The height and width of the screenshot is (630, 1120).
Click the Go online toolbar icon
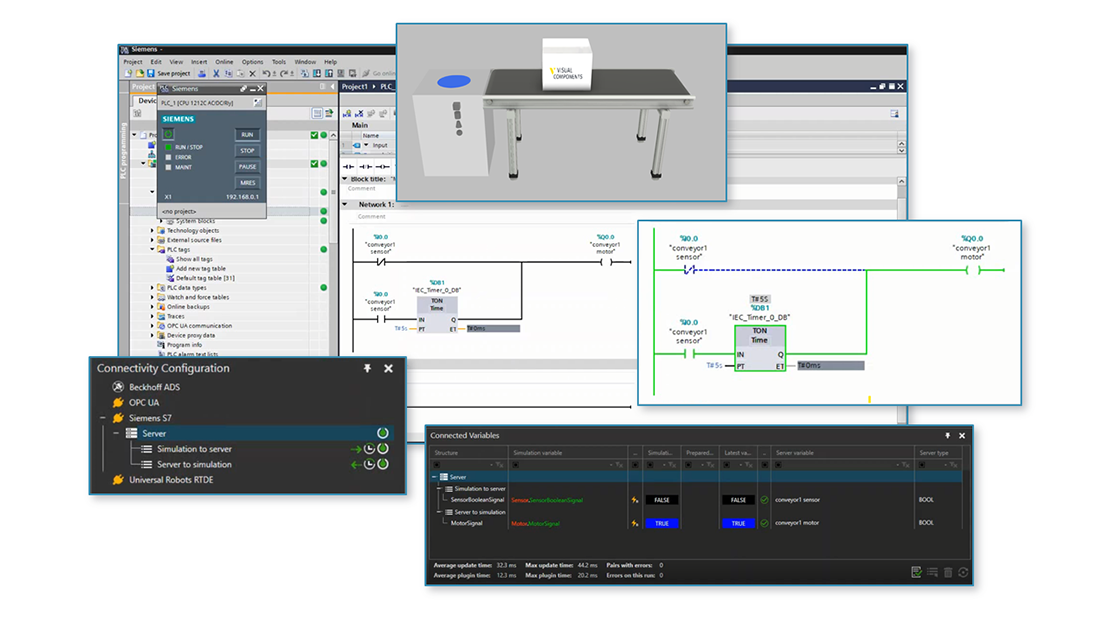366,73
